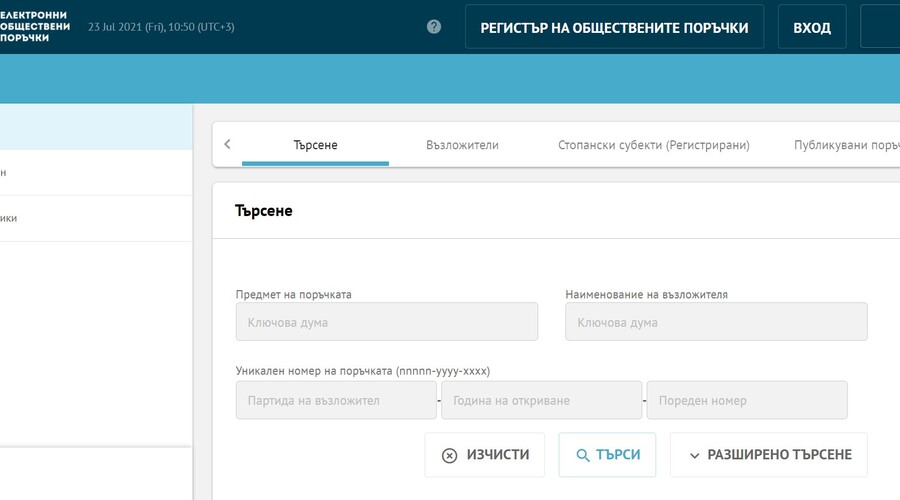Open Регистър на обществените поръчки

click(x=614, y=27)
